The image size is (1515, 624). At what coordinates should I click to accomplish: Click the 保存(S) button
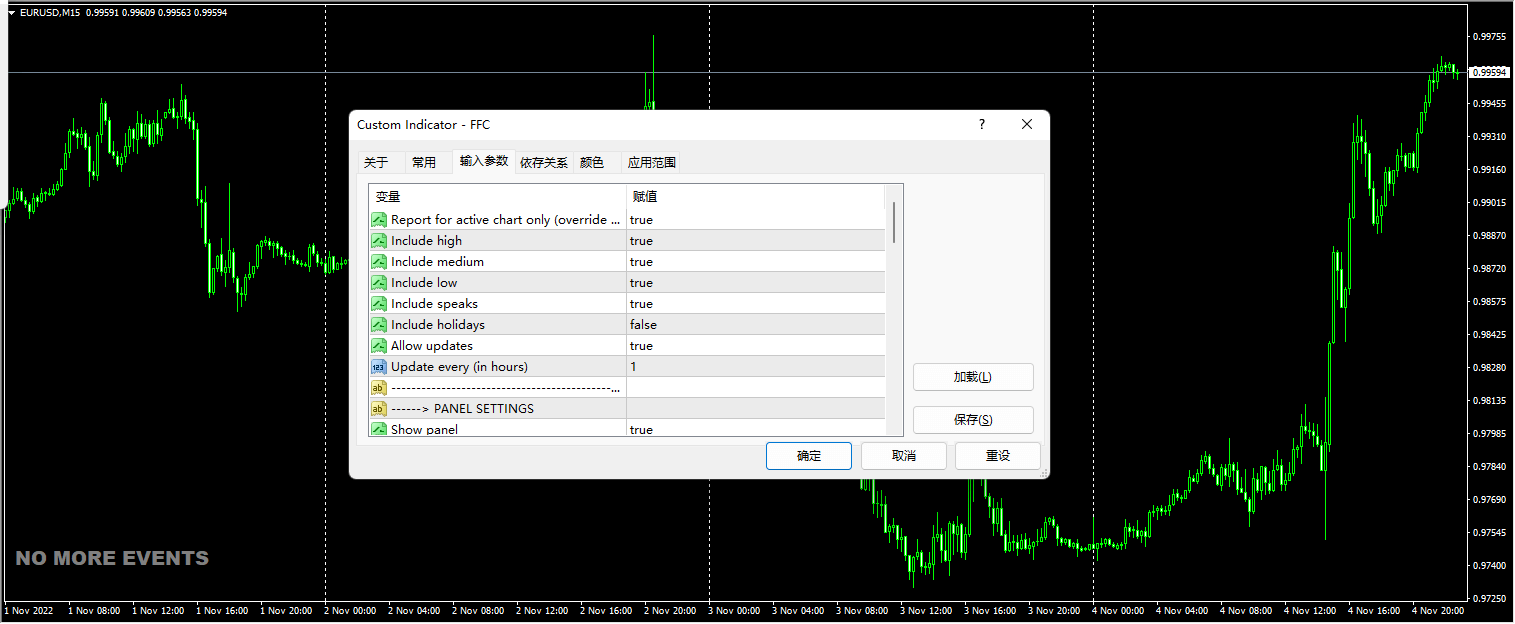point(973,420)
